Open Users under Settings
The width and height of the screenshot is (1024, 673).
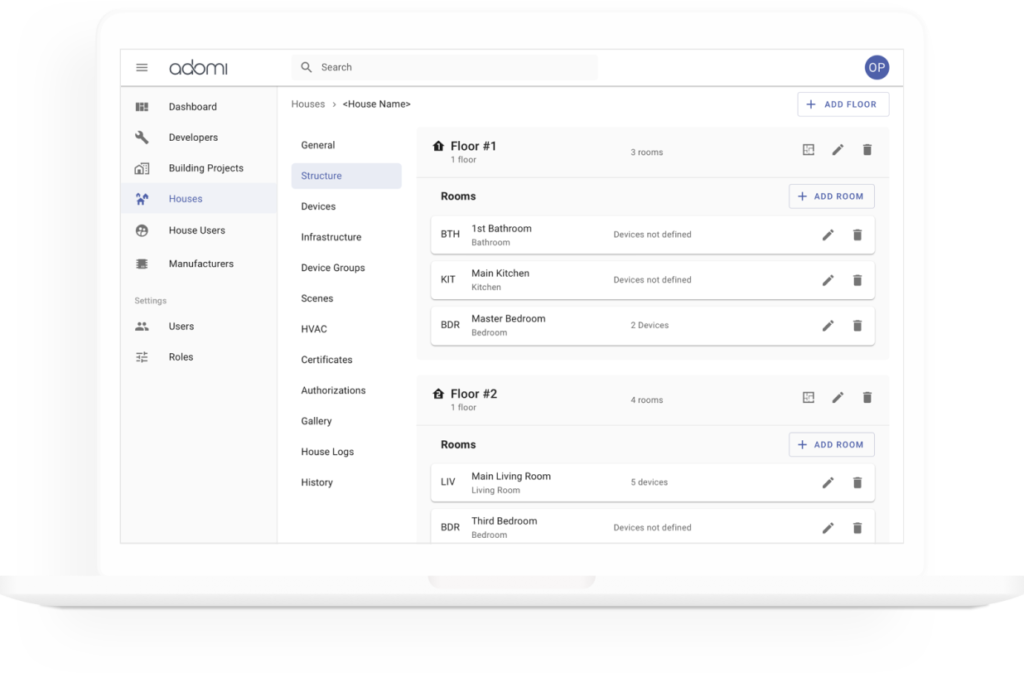[199, 326]
